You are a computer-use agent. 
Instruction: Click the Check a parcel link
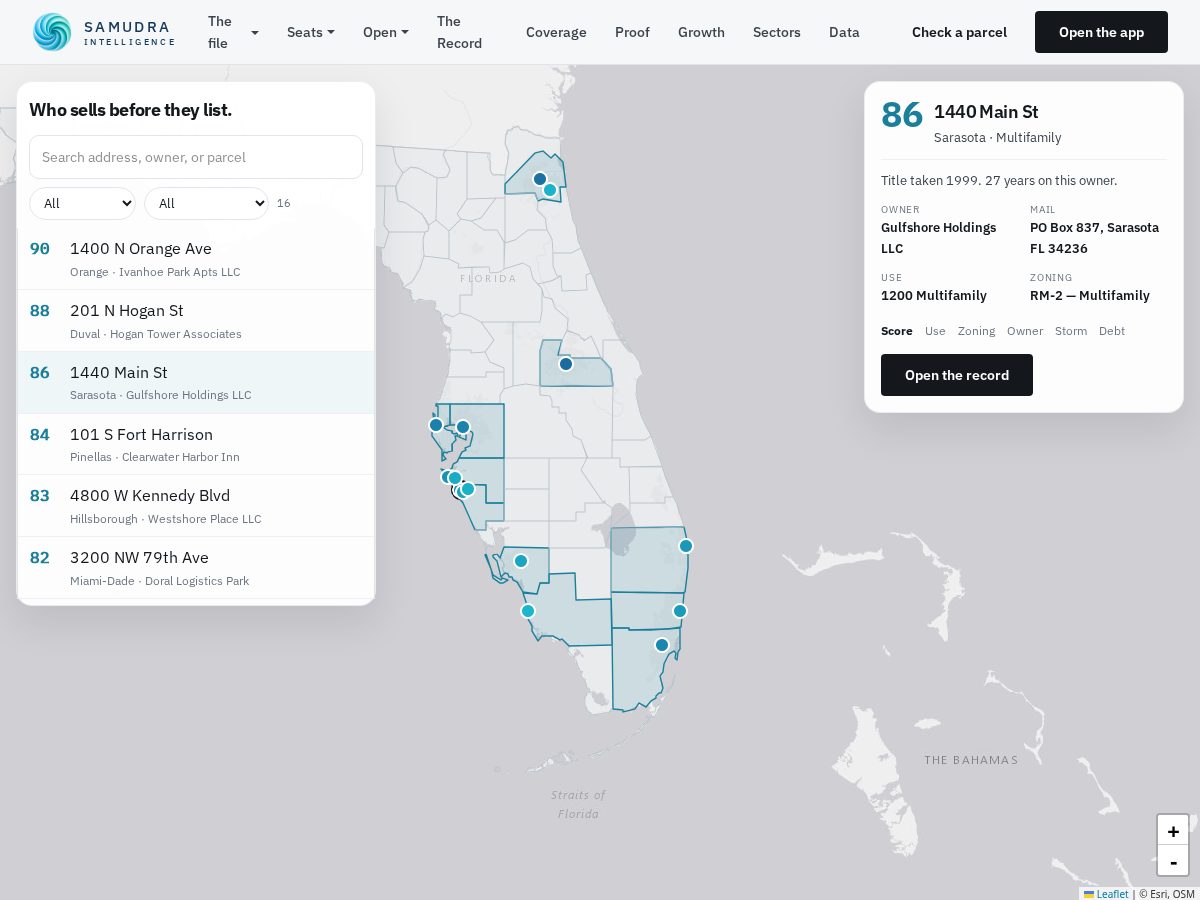tap(959, 32)
